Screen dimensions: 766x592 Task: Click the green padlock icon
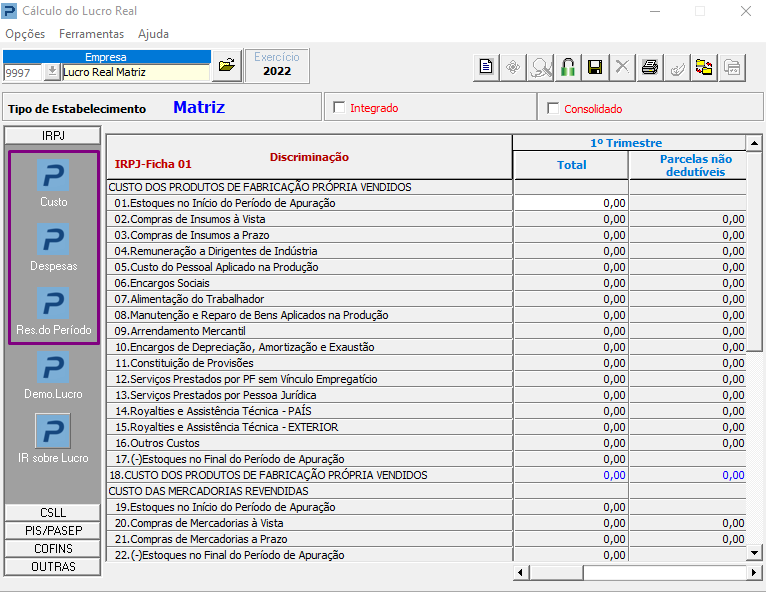[x=568, y=67]
